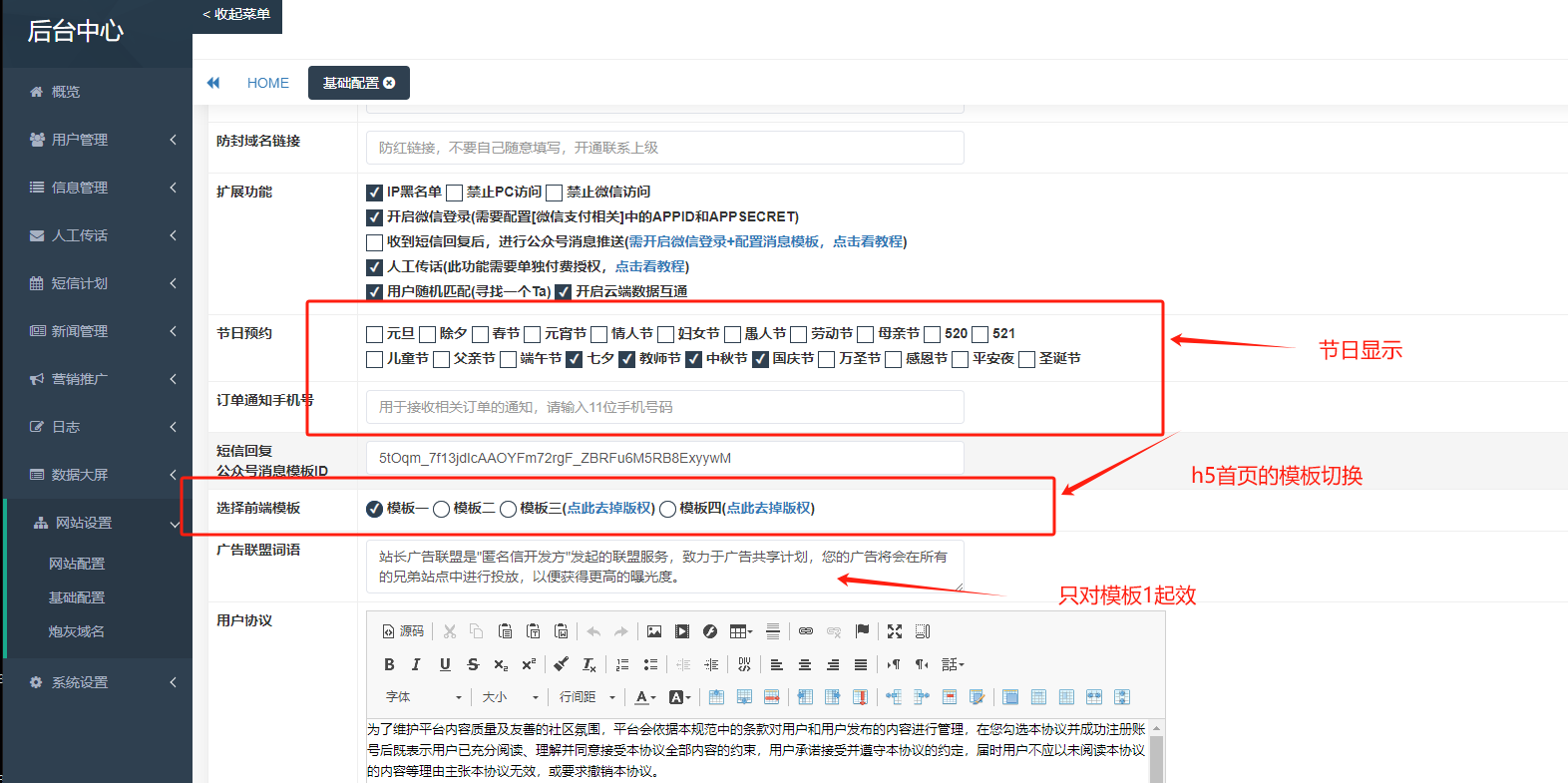The image size is (1568, 783).
Task: Uncheck the 七夕 holiday checkbox
Action: point(575,359)
